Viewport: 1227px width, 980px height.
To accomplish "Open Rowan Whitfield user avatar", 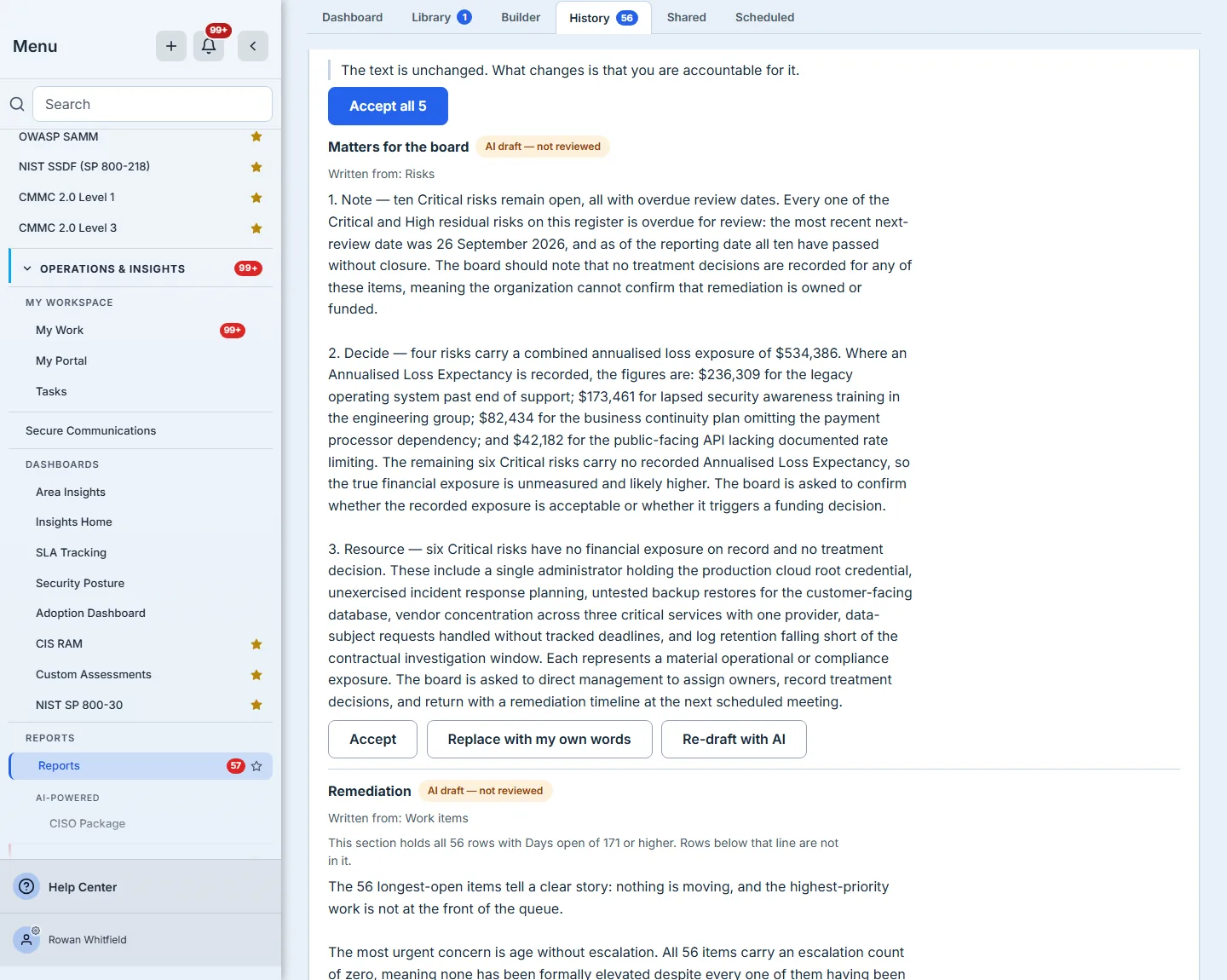I will (26, 939).
